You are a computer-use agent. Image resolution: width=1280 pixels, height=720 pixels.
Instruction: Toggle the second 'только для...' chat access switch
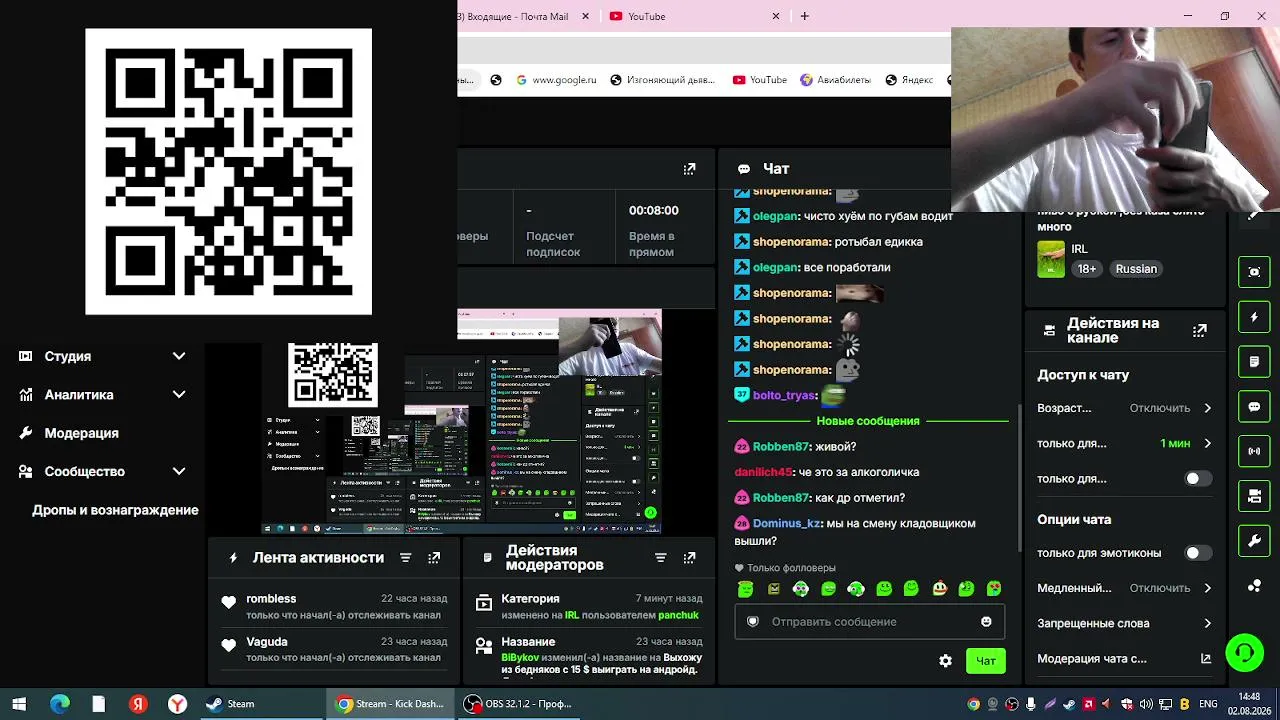coord(1199,479)
